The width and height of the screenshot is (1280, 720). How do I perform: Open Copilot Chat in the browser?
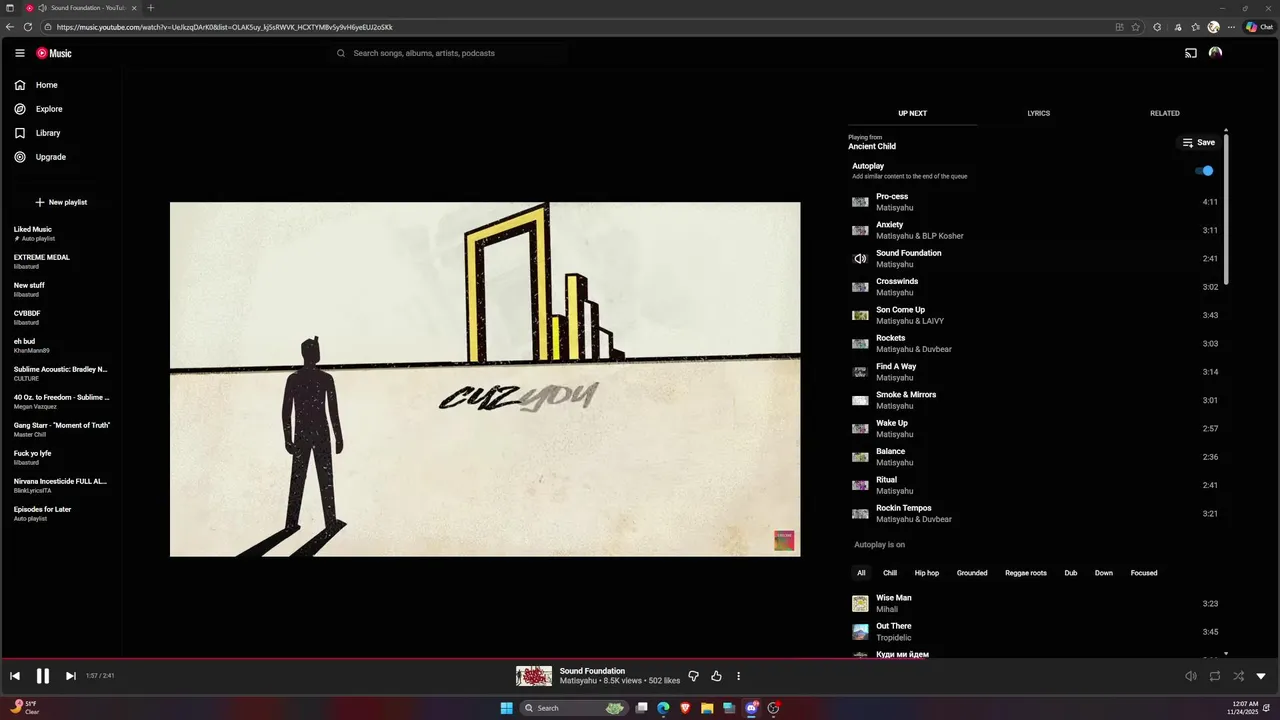point(1259,27)
